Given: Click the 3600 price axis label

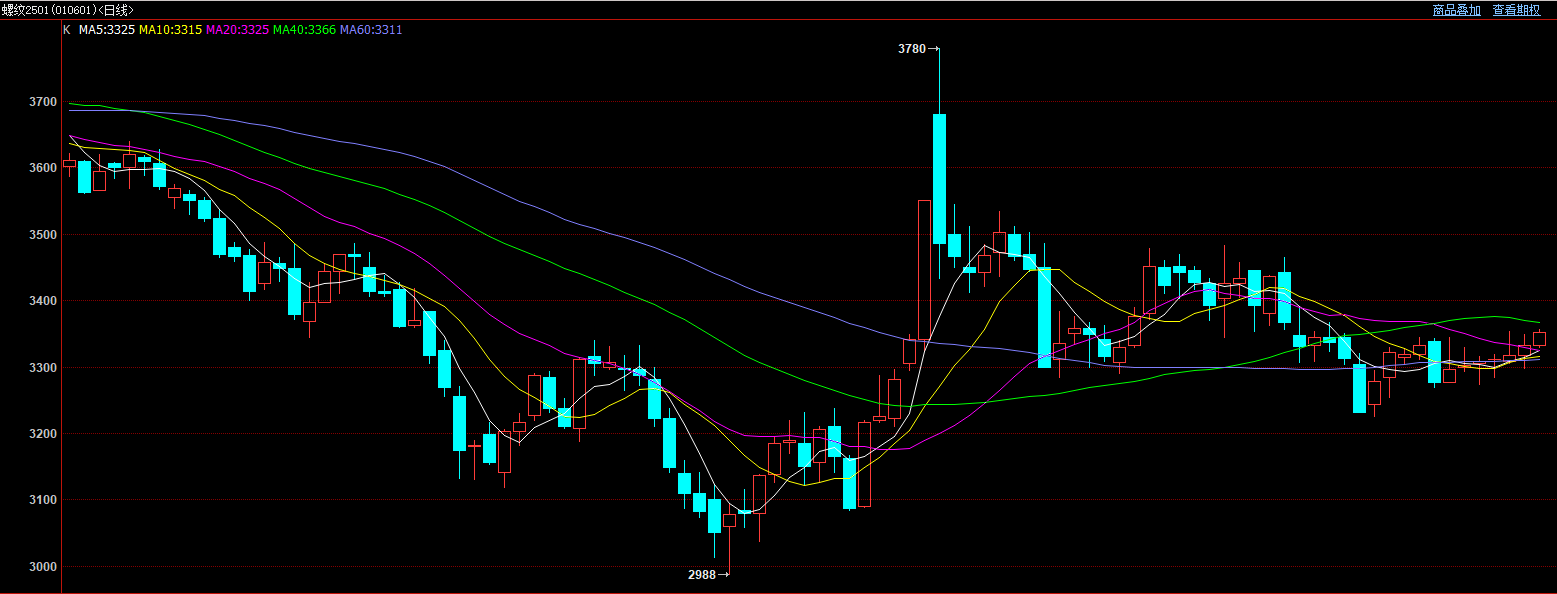Looking at the screenshot, I should (x=44, y=168).
